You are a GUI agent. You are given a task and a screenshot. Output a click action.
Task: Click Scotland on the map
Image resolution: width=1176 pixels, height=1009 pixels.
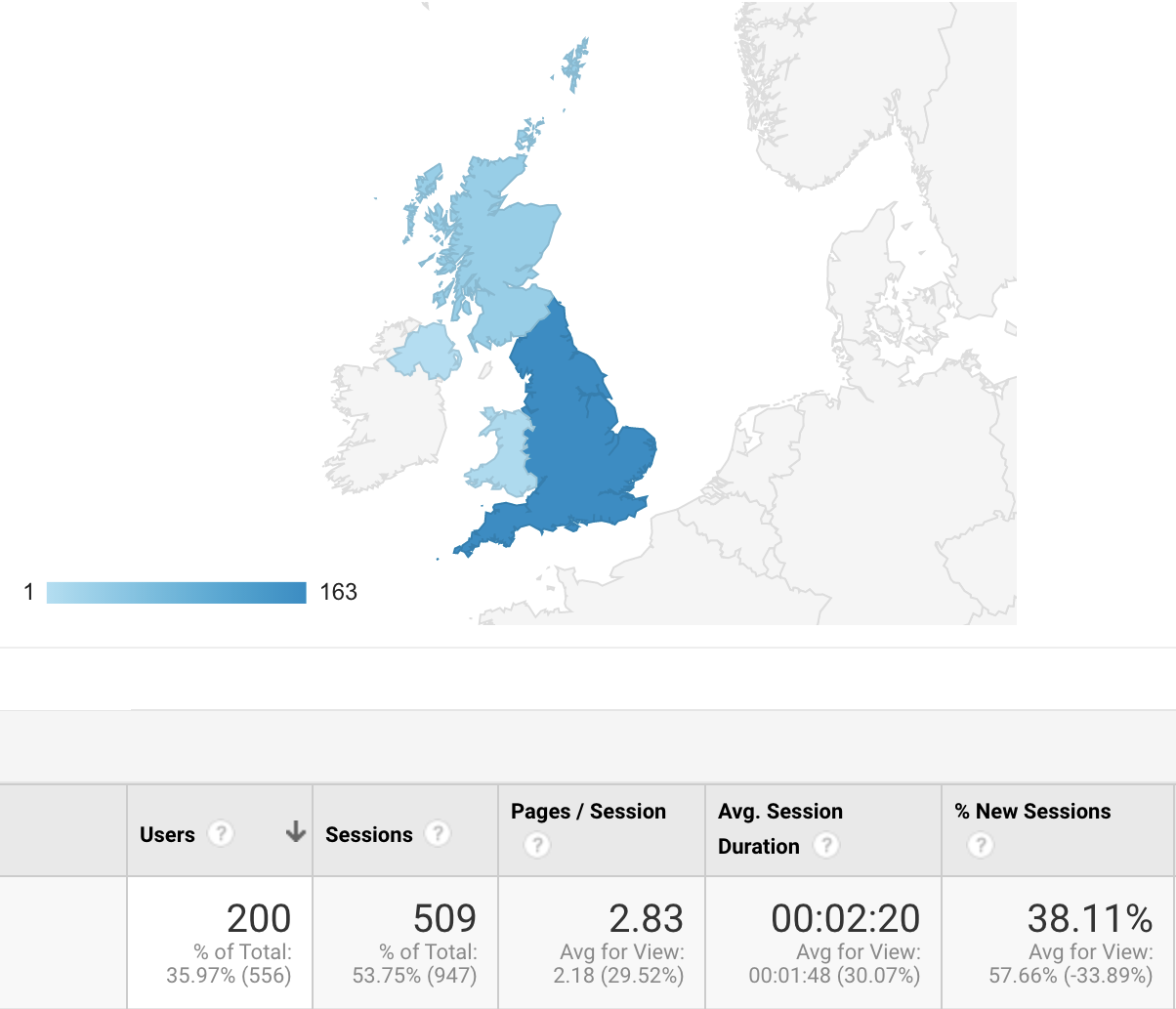pyautogui.click(x=498, y=244)
